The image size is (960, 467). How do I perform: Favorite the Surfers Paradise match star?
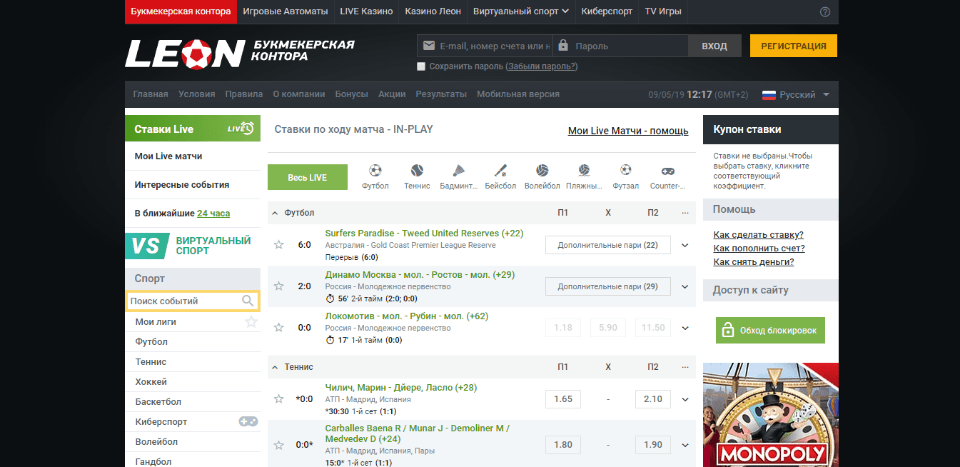point(279,245)
